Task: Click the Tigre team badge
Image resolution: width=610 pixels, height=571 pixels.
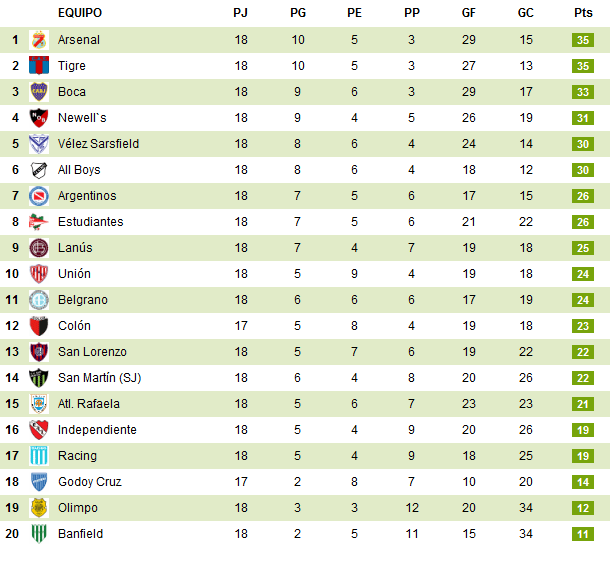Action: [x=39, y=66]
